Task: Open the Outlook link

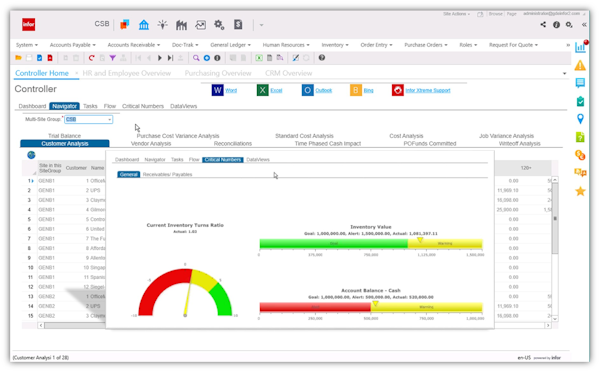Action: [323, 90]
